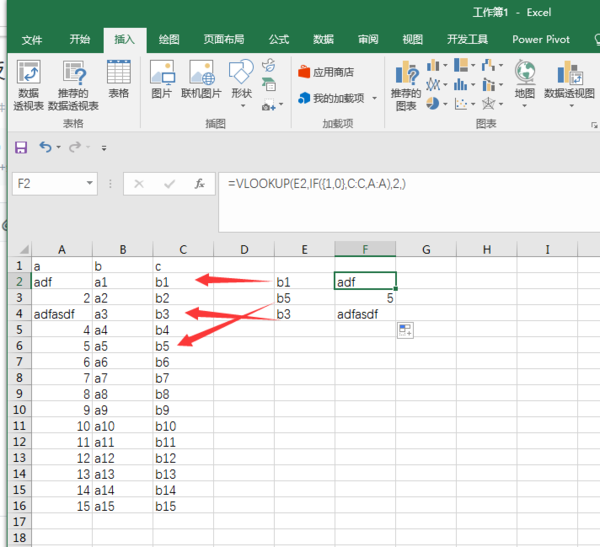Open the Charts group dialog launcher
The height and width of the screenshot is (547, 600).
click(594, 125)
